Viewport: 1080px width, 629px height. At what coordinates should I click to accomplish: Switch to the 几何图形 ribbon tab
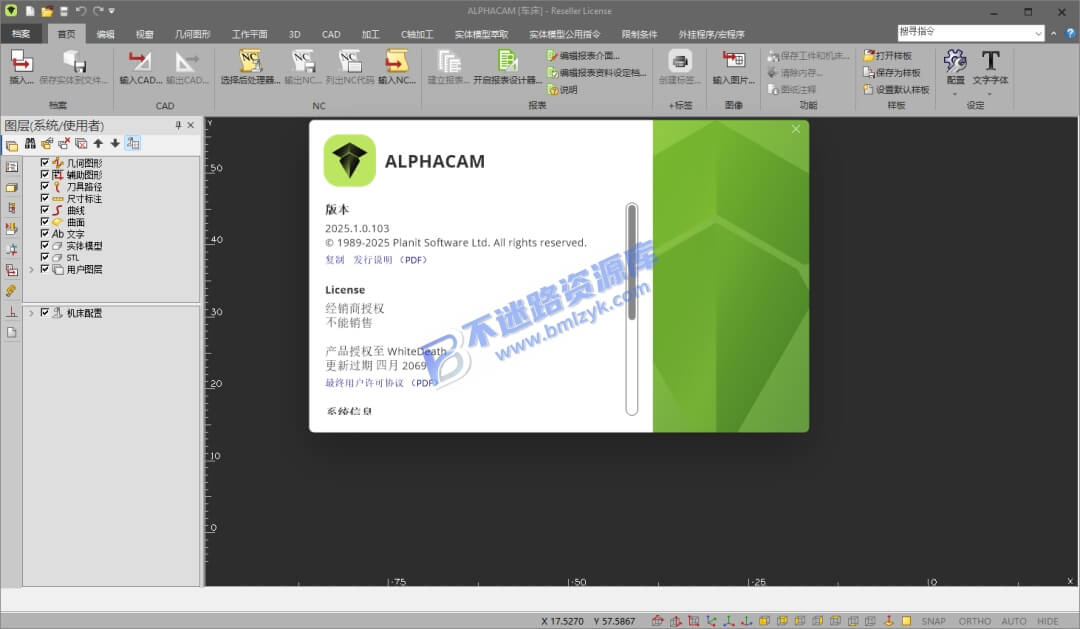coord(192,34)
